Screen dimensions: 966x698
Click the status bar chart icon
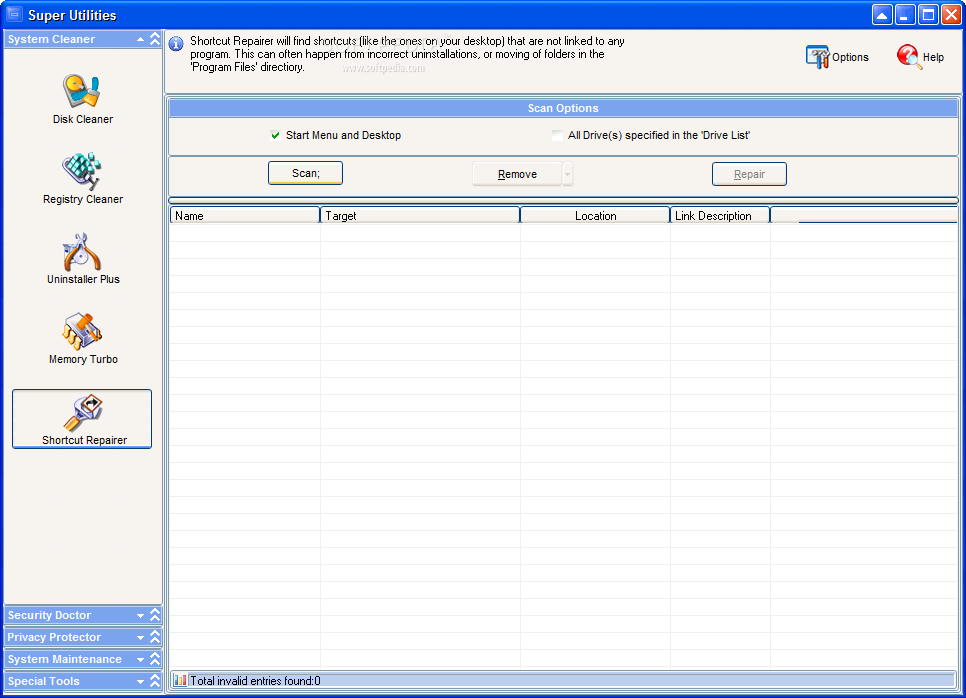(x=180, y=680)
